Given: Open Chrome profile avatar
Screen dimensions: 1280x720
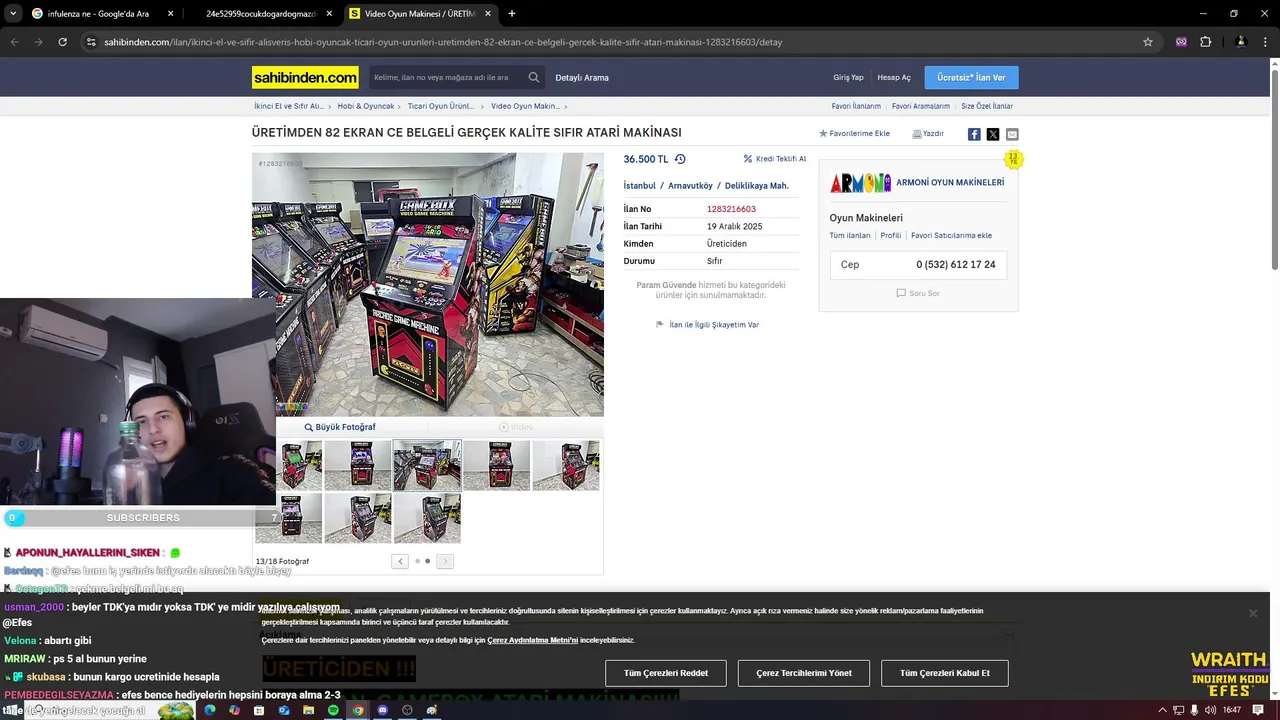Looking at the screenshot, I should point(1241,42).
